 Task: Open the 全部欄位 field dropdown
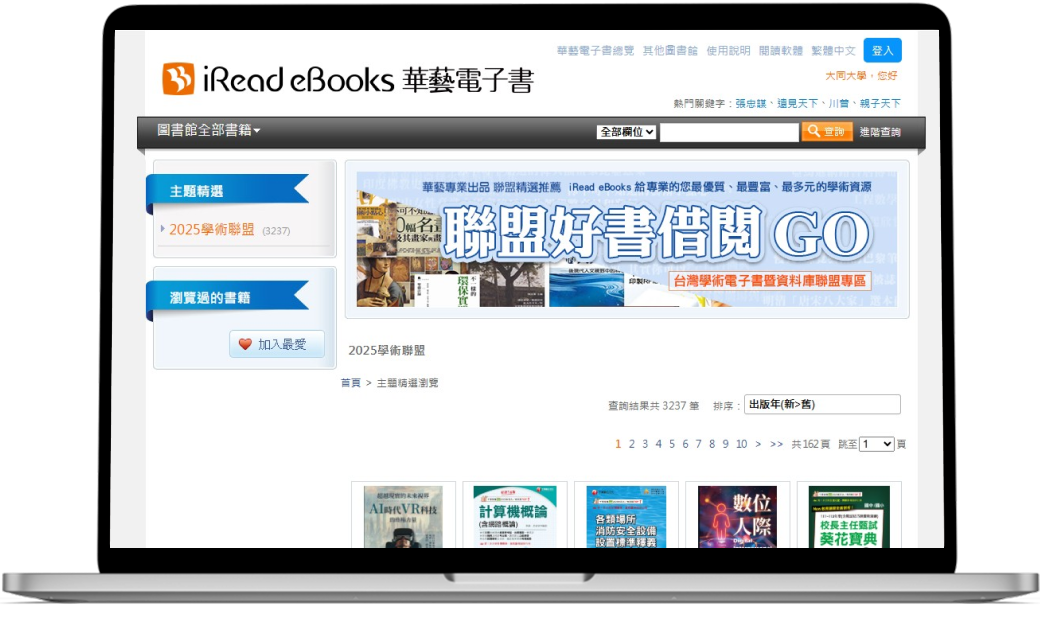[x=626, y=132]
